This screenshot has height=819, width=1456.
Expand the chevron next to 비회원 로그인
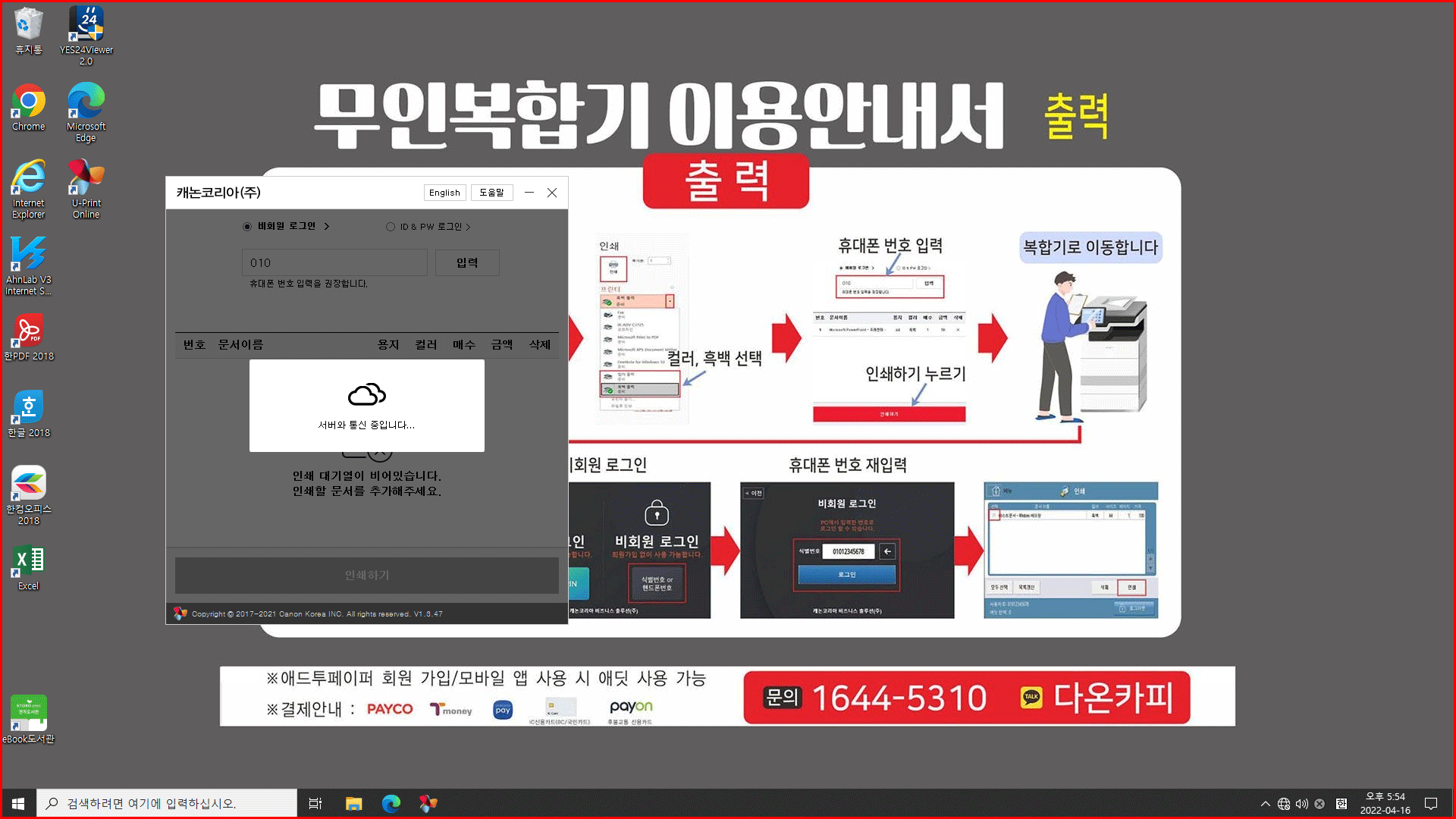coord(327,227)
